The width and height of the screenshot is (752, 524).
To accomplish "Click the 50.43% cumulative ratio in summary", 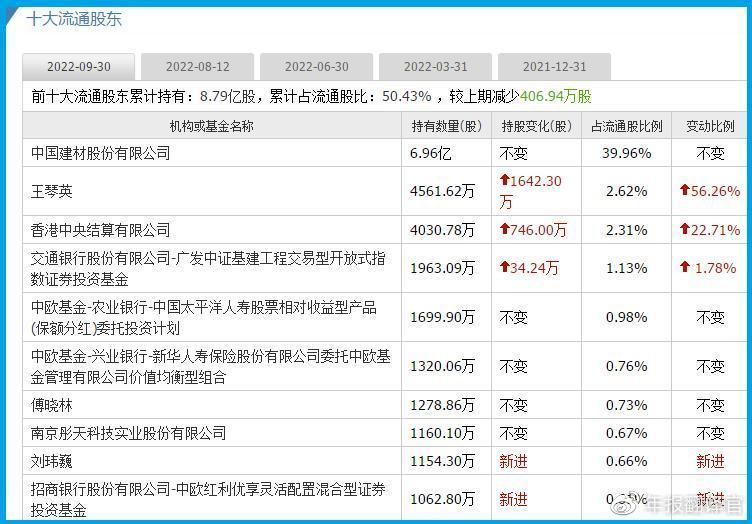I will click(x=407, y=96).
